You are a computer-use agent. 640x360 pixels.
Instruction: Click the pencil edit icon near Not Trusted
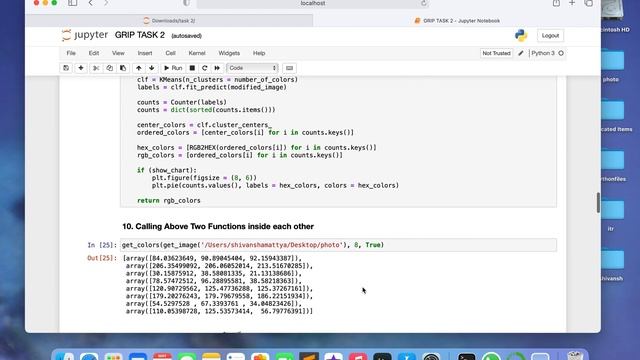(521, 53)
